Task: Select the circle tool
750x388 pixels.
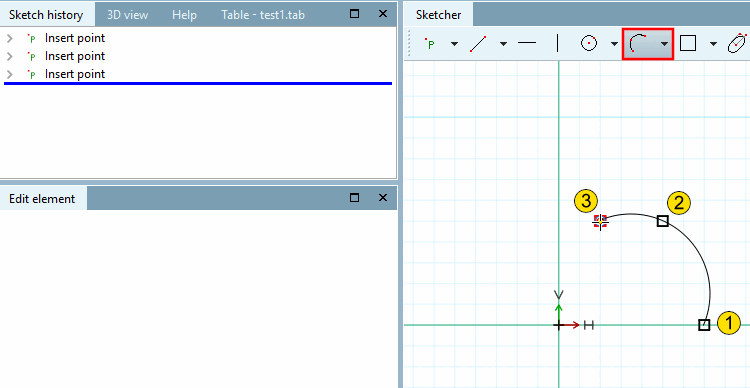Action: point(589,44)
